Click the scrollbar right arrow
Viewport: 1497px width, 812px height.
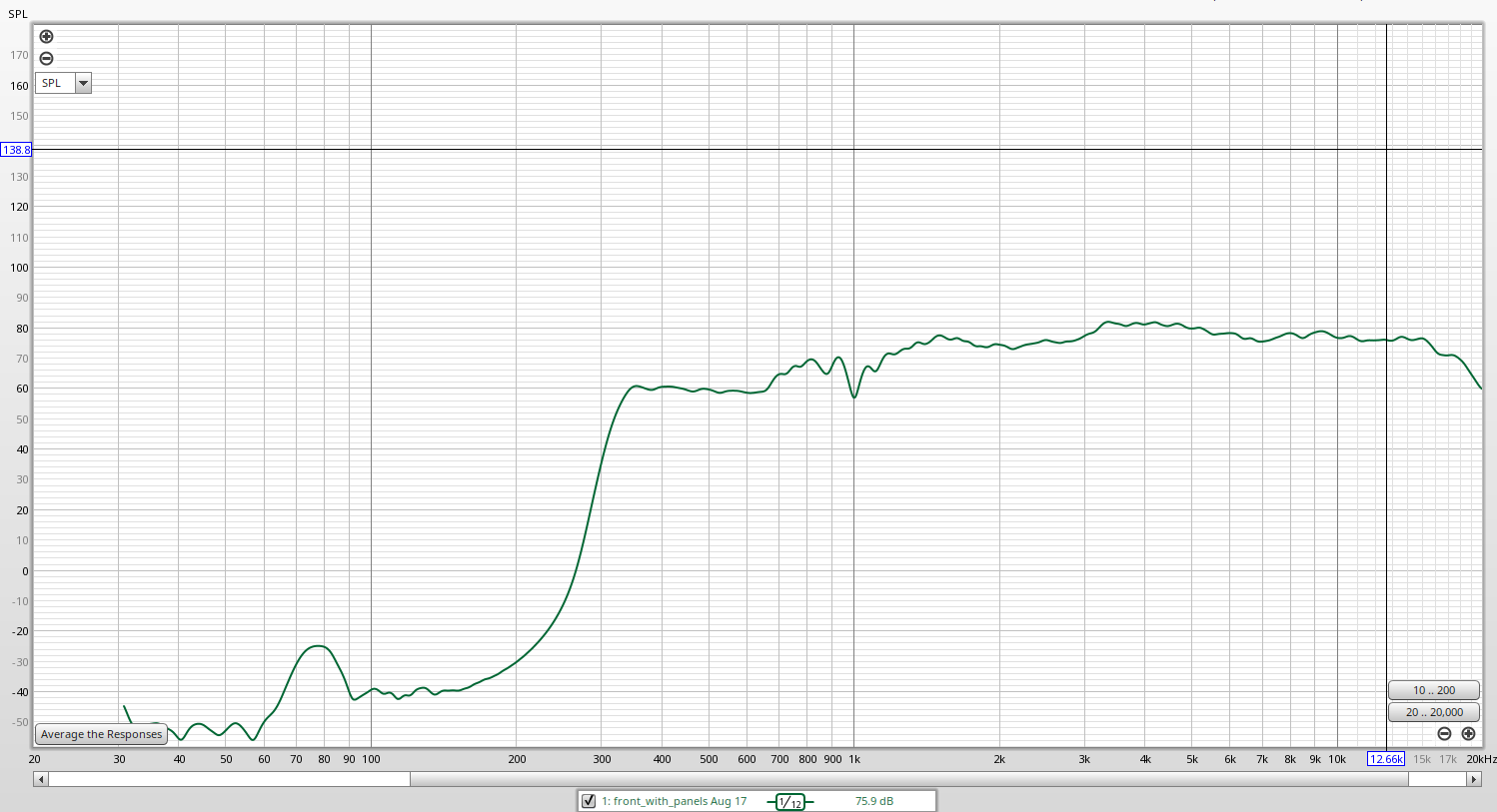pyautogui.click(x=1474, y=779)
